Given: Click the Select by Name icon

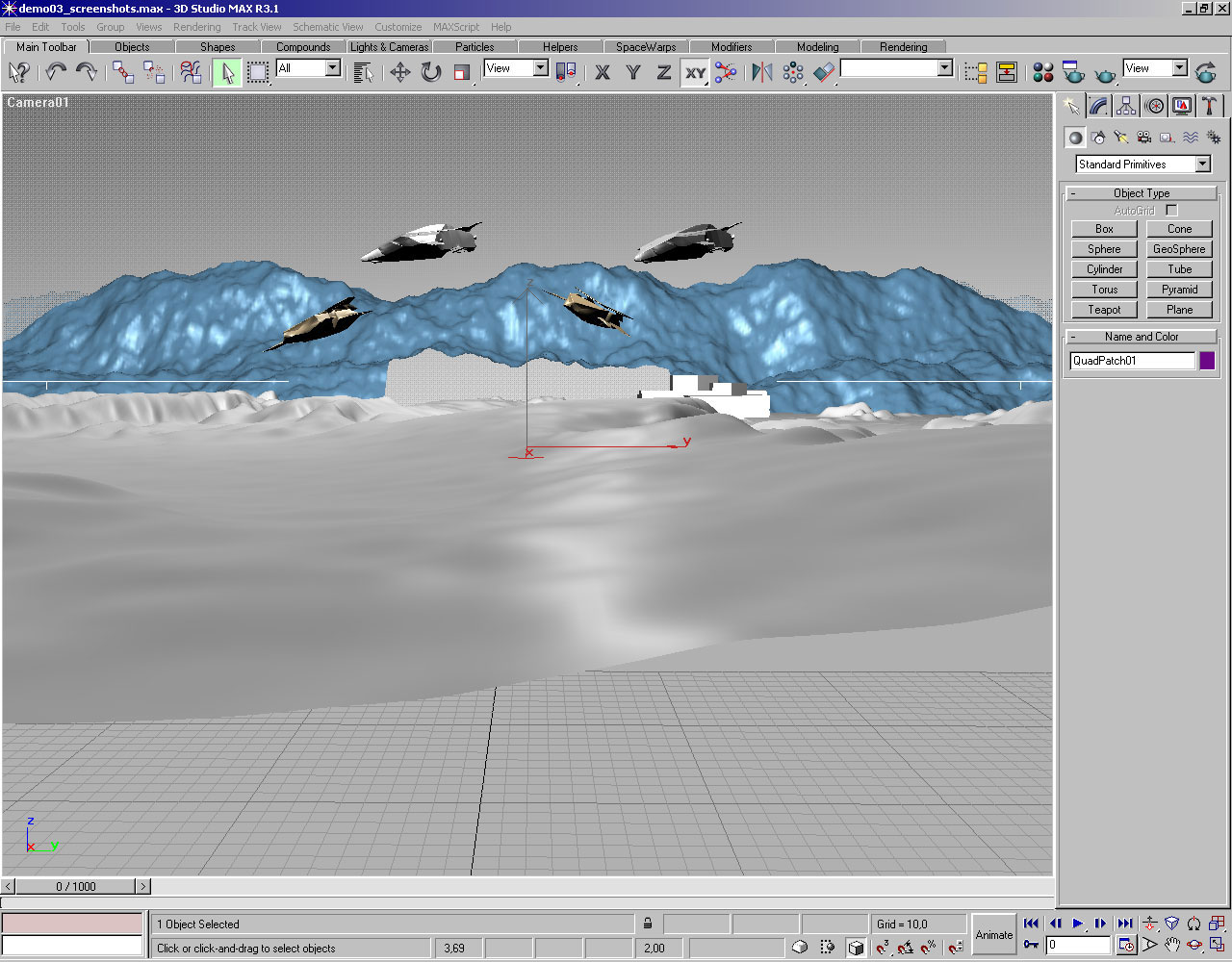Looking at the screenshot, I should (x=363, y=72).
